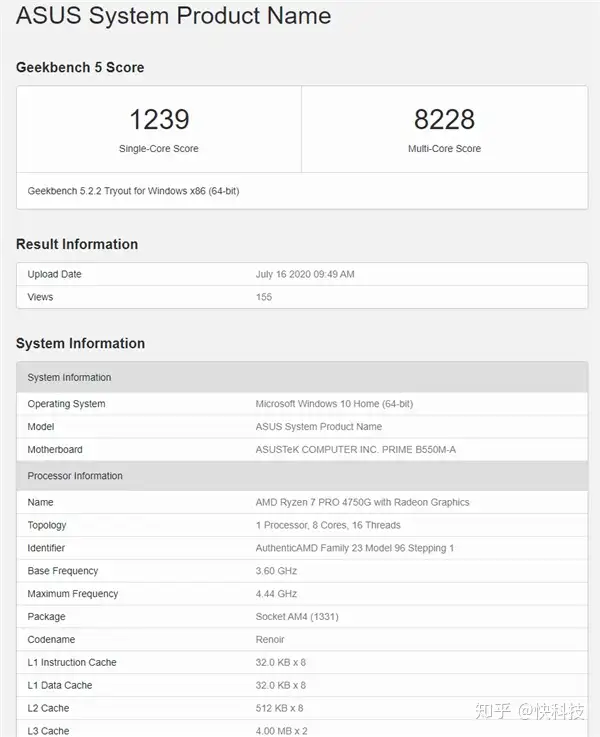This screenshot has height=737, width=600.
Task: Click the Operating System label
Action: tap(66, 404)
